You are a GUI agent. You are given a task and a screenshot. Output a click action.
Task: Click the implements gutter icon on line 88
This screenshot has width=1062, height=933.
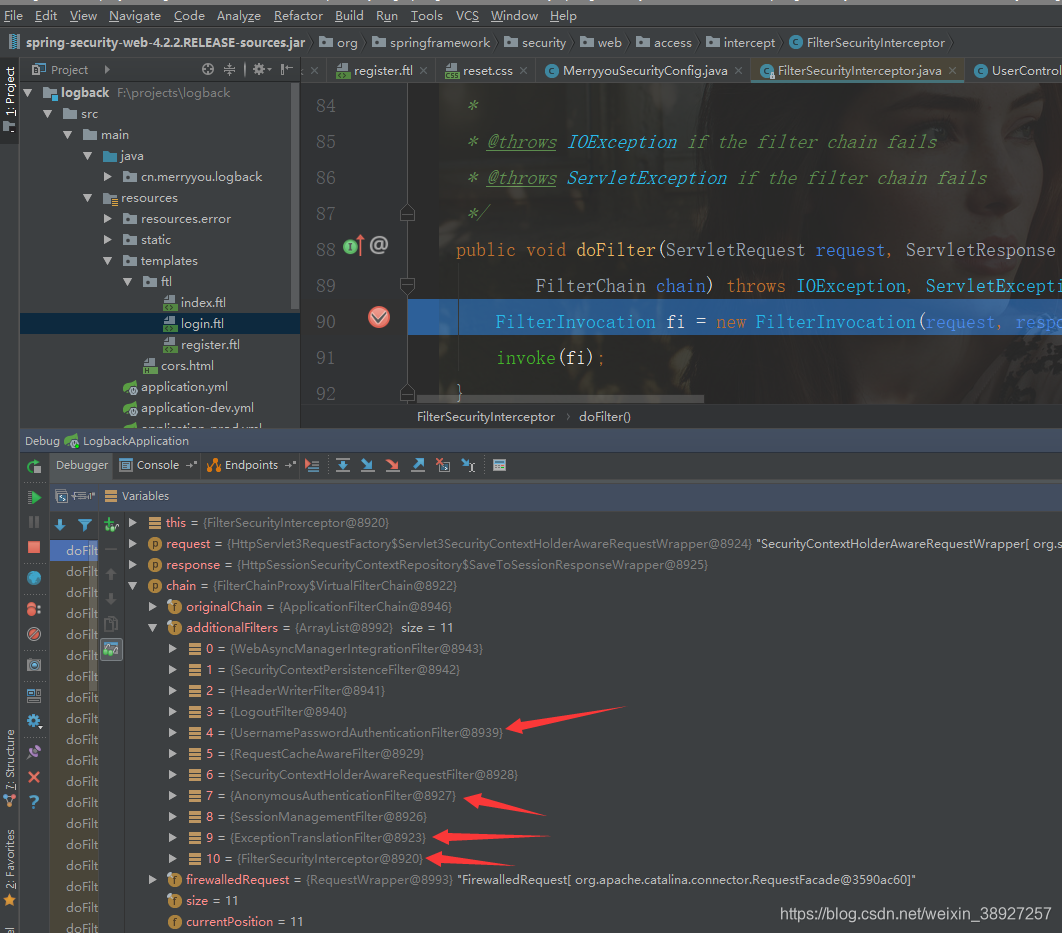pos(354,246)
